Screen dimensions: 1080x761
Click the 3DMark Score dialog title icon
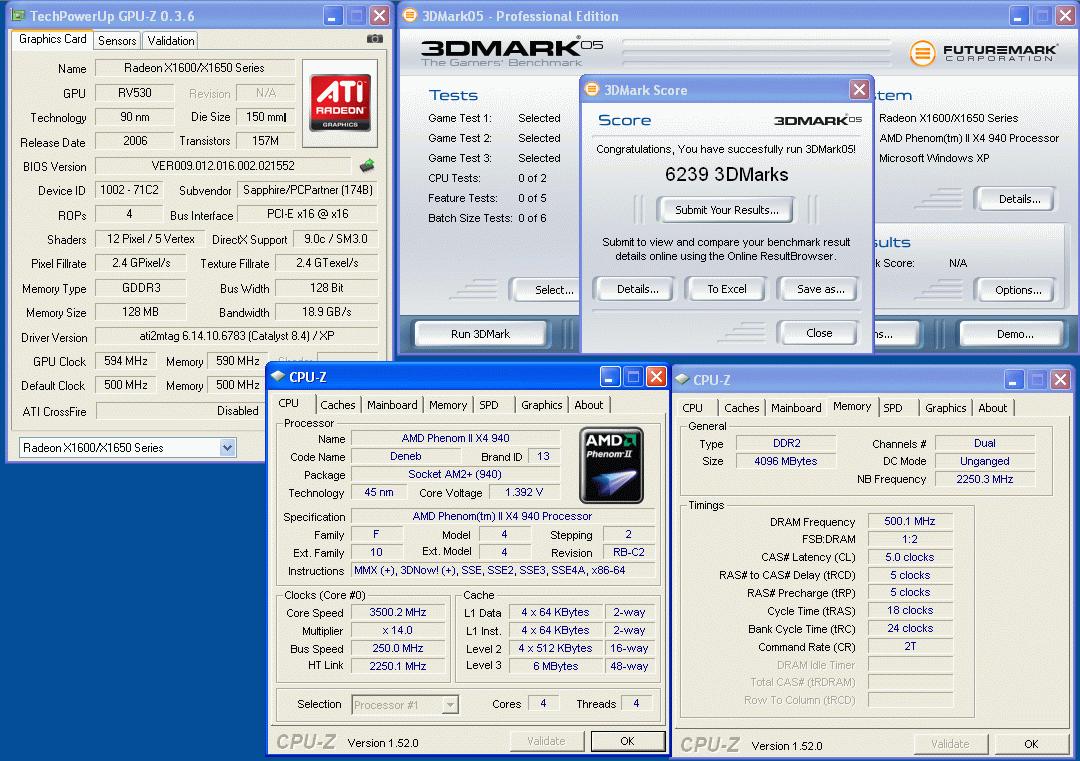point(591,90)
